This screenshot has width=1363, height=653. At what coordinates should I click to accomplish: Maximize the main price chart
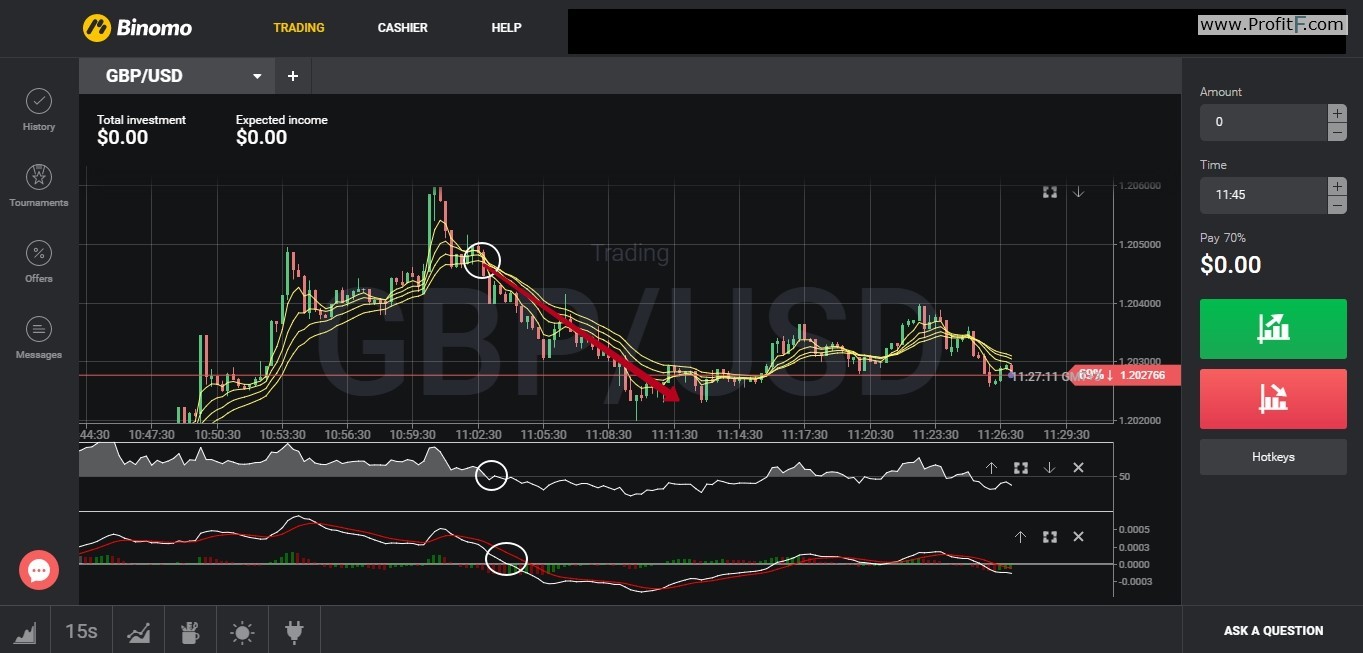1050,192
